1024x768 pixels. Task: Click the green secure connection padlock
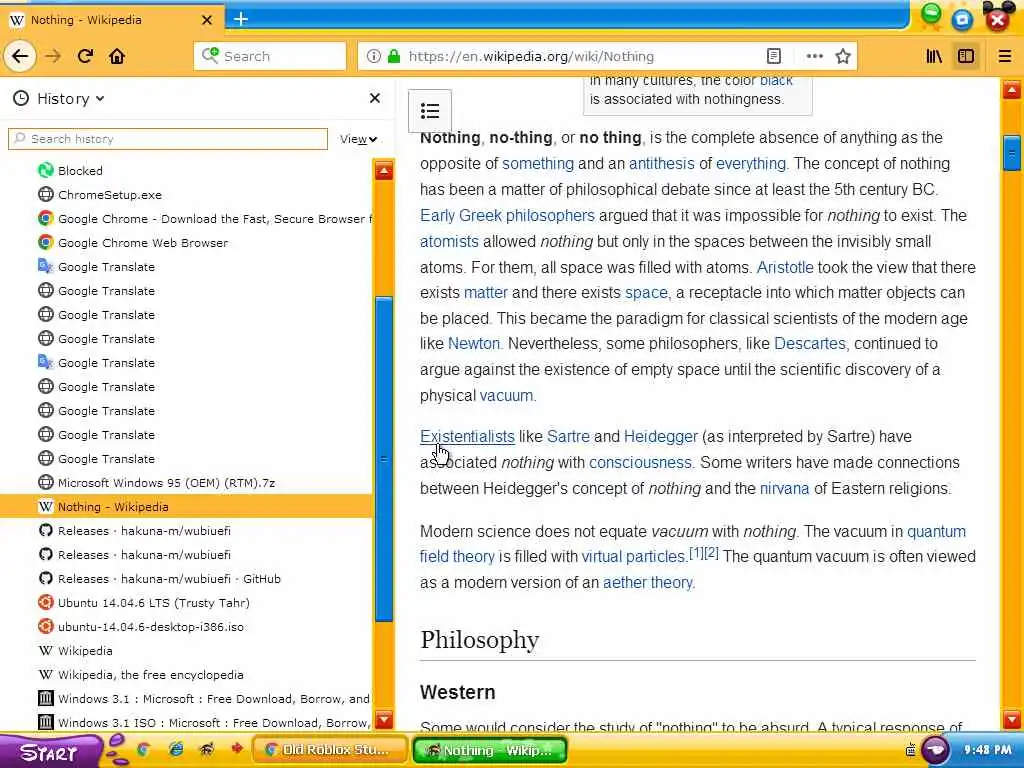393,56
